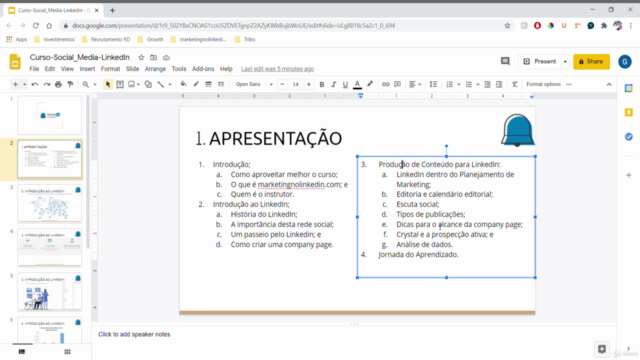Viewport: 640px width, 360px height.
Task: Click the Fill color bucket icon
Action: [183, 84]
